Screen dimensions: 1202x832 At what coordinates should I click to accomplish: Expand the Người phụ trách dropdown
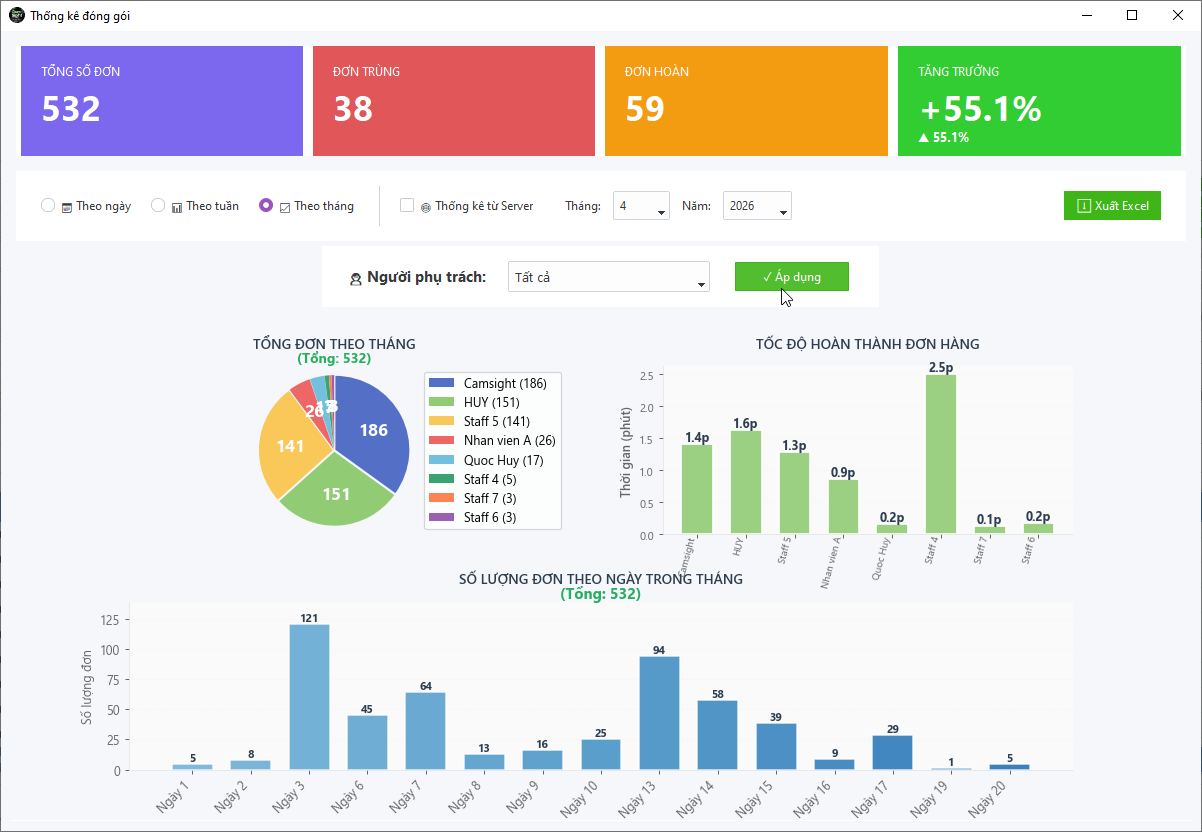(608, 277)
